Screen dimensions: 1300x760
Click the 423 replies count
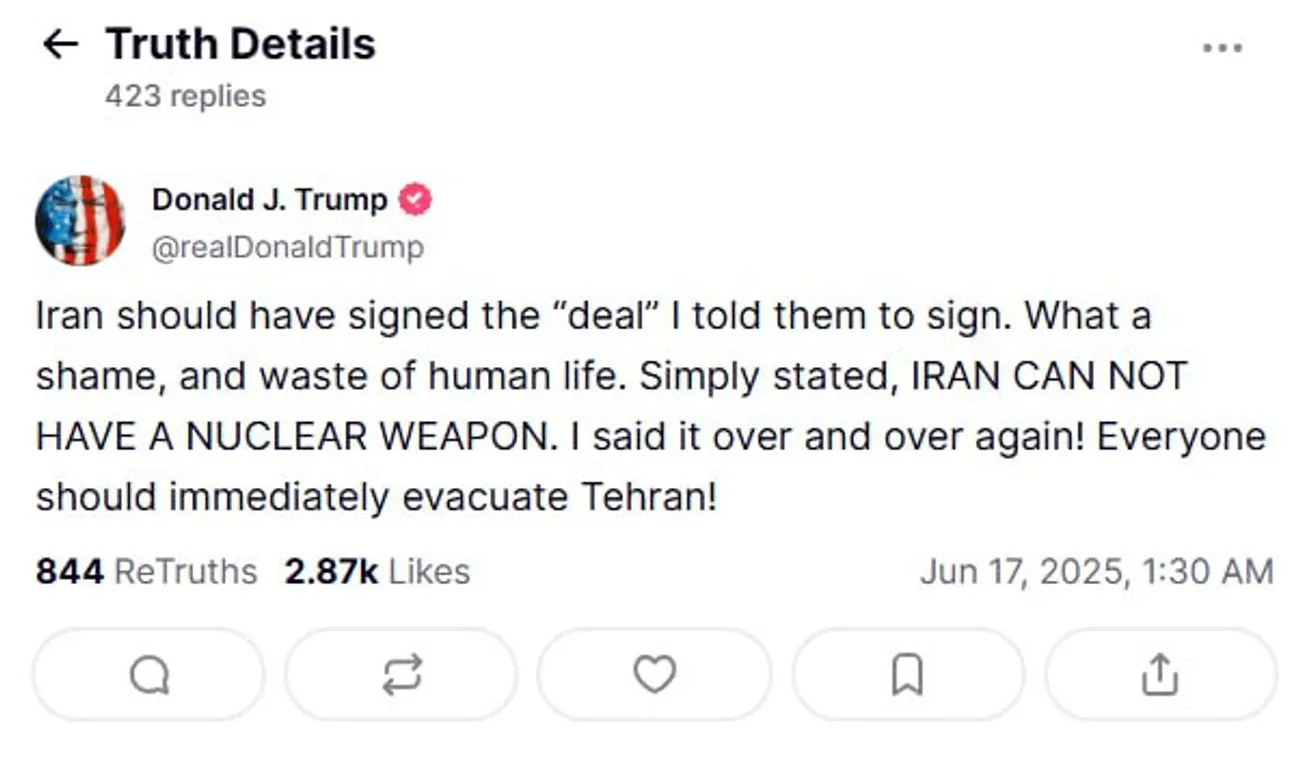point(185,96)
